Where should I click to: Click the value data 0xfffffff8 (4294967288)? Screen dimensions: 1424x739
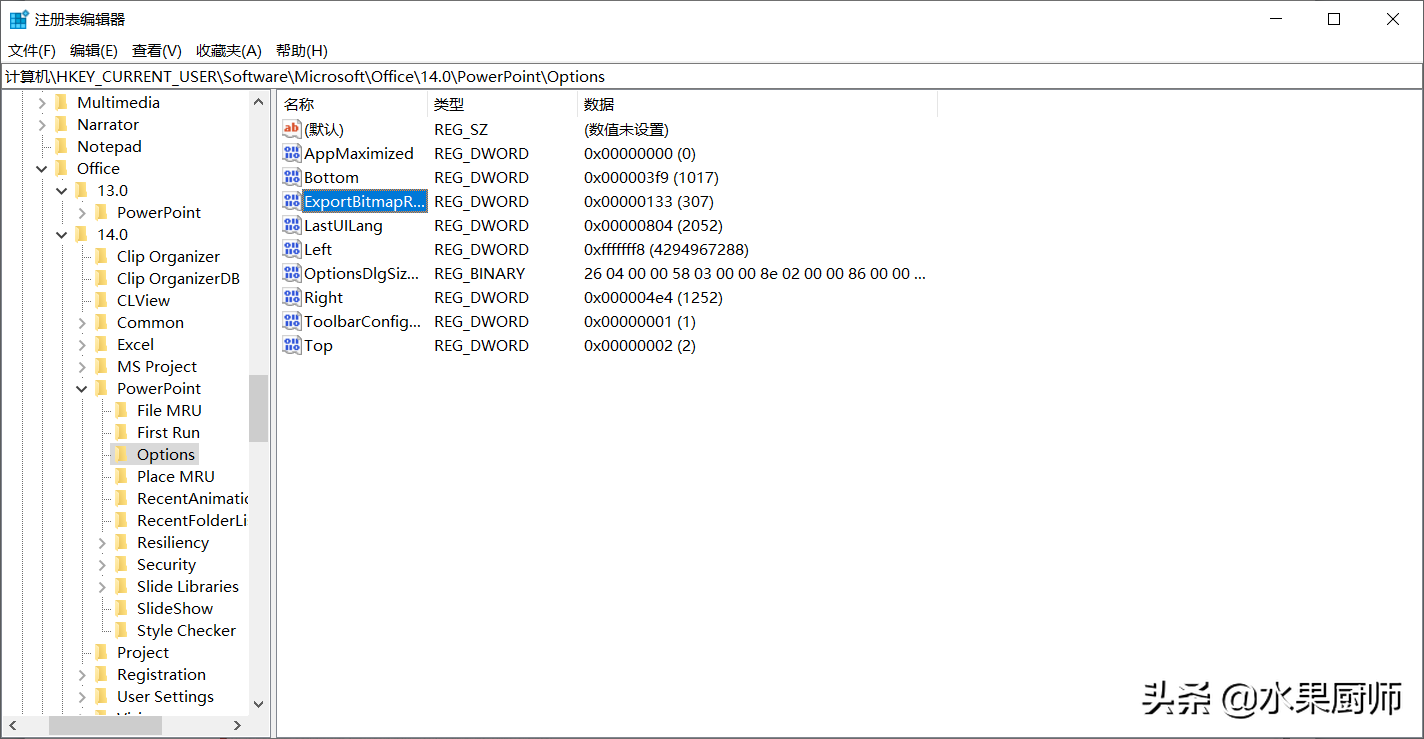point(666,249)
